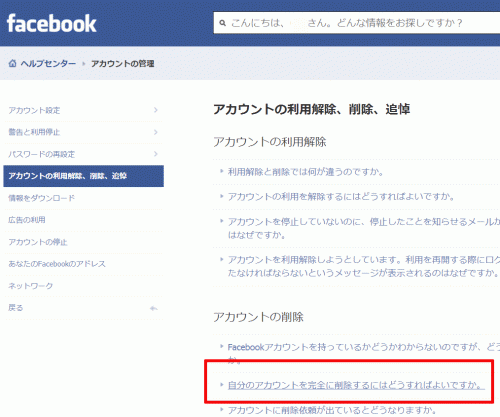Open 自分のアカウントを完全に削除するには link
This screenshot has width=500, height=417.
point(355,385)
